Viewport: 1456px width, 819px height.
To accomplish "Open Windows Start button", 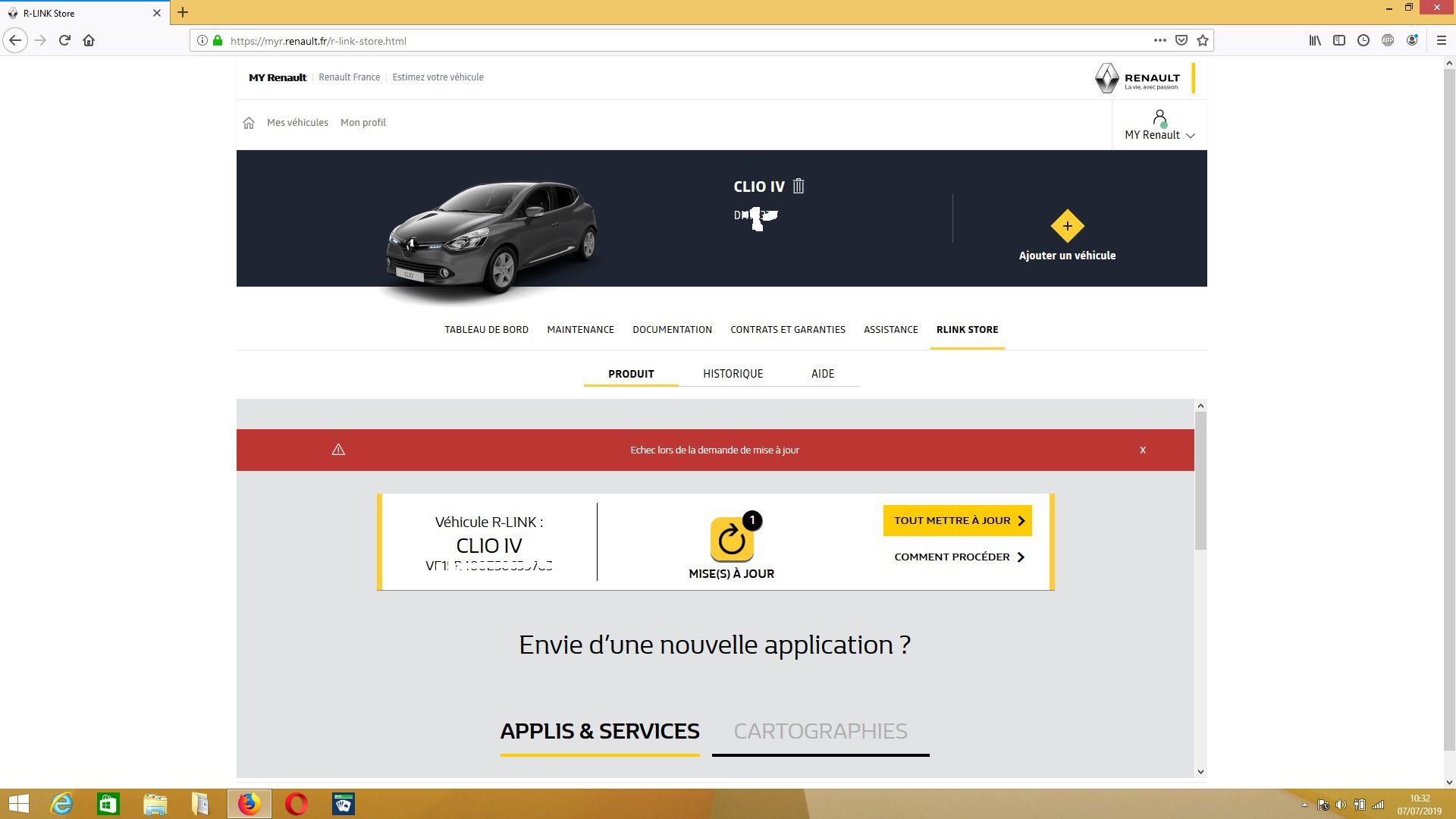I will 18,804.
